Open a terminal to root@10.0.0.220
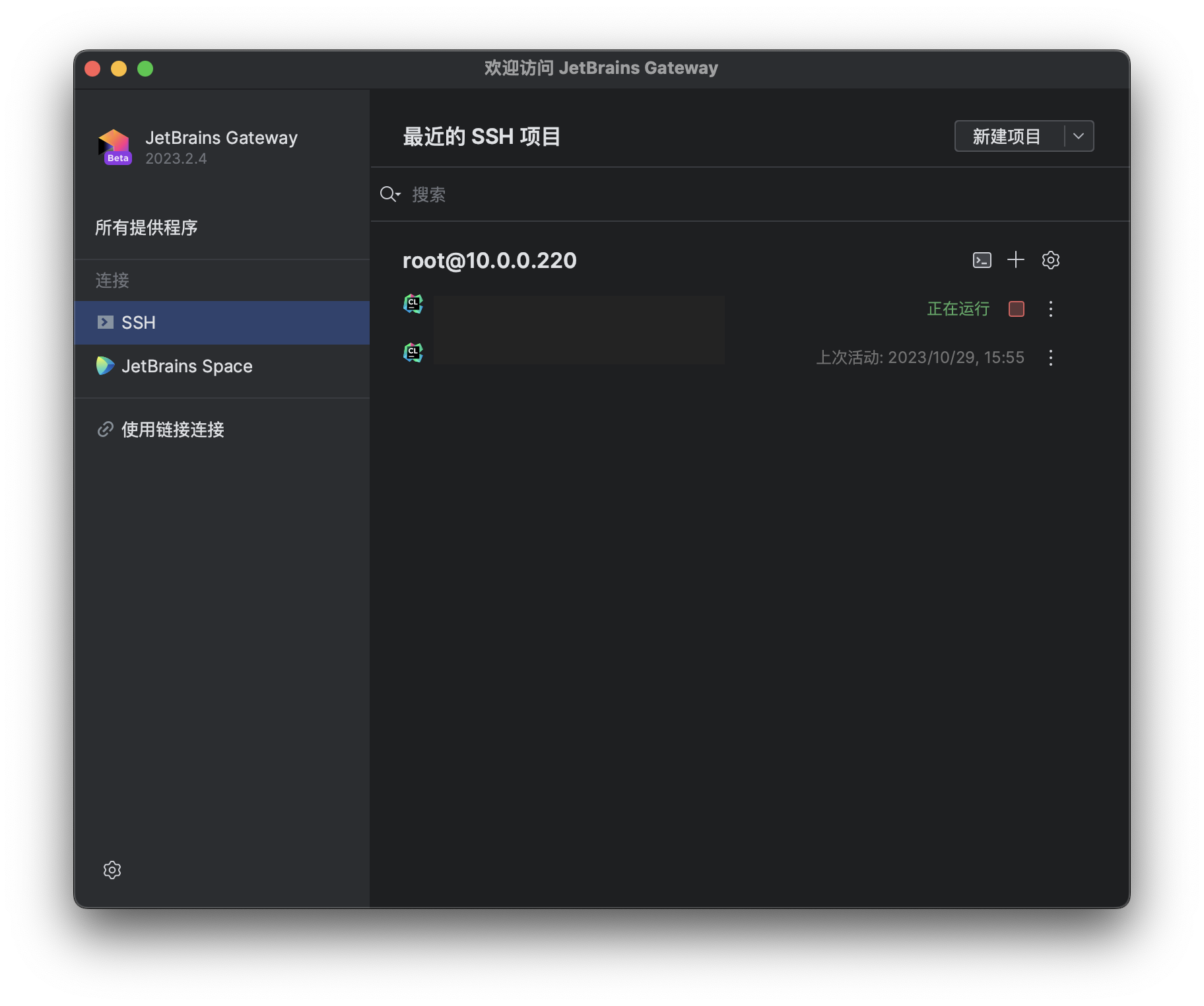 982,260
